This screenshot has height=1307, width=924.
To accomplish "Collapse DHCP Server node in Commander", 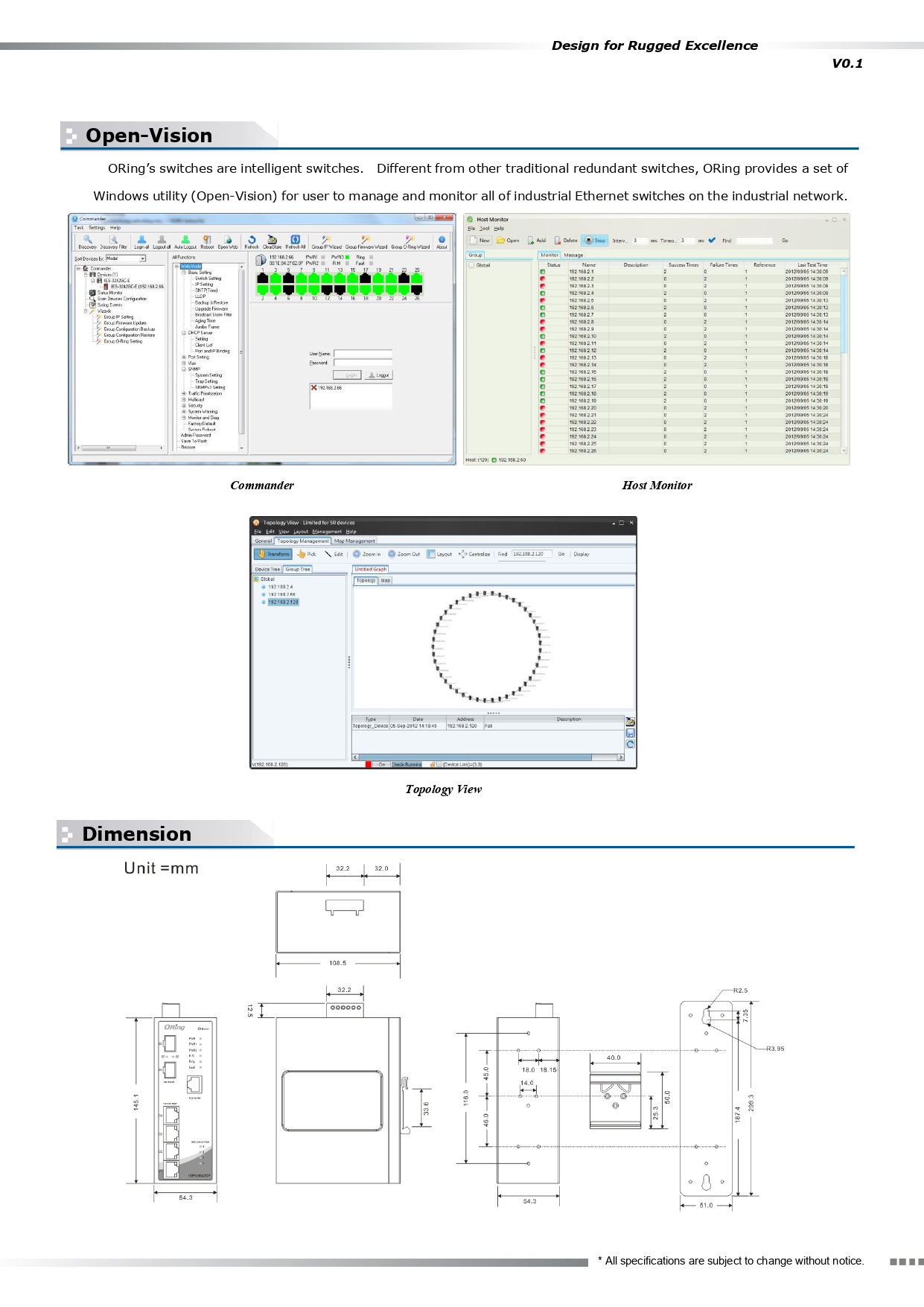I will coord(184,333).
